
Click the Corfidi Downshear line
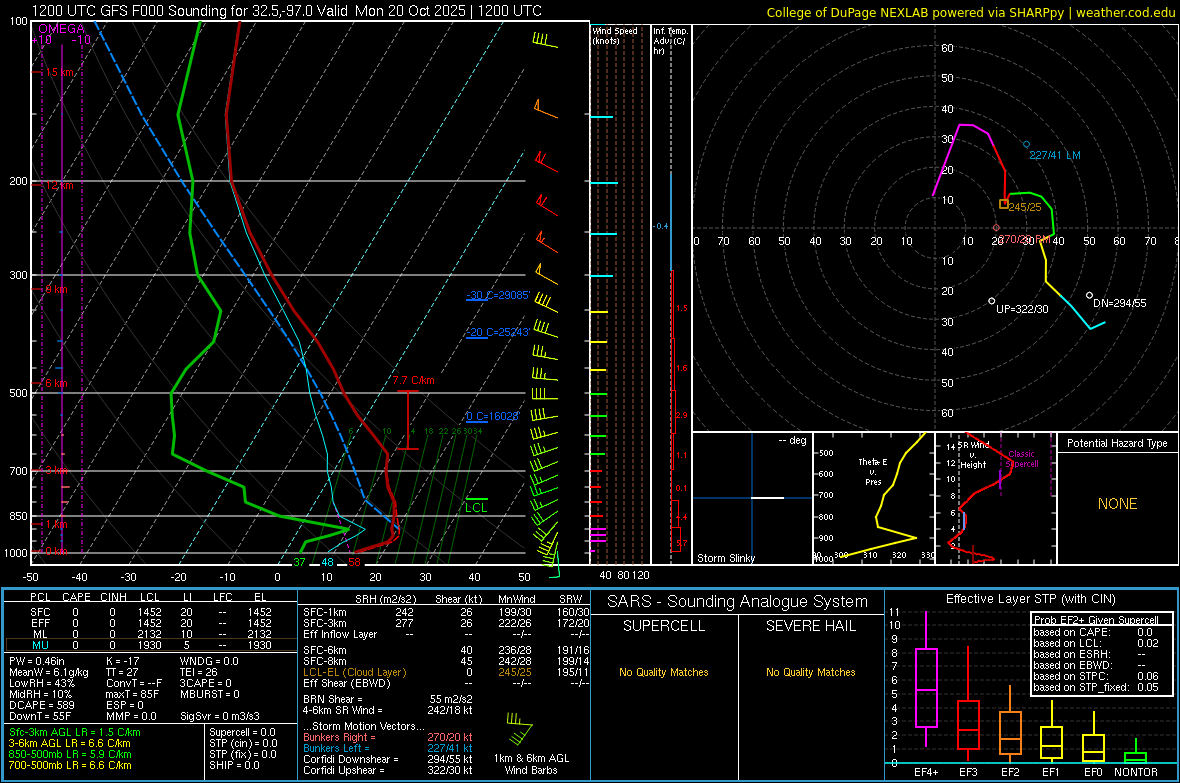tap(388, 759)
